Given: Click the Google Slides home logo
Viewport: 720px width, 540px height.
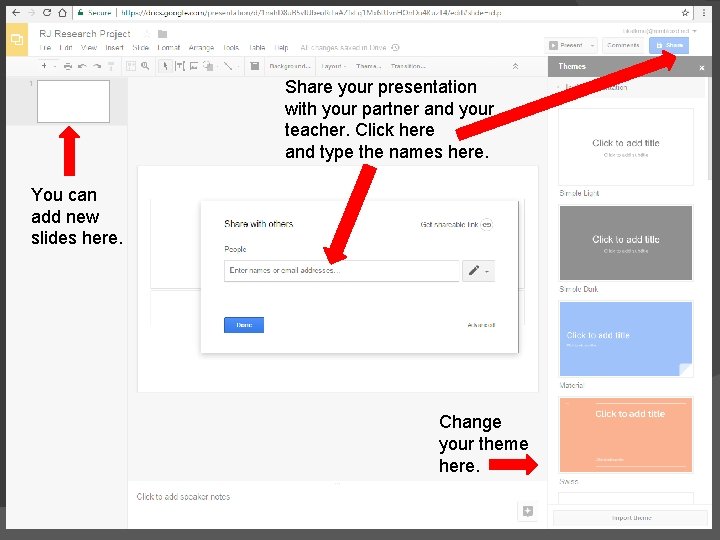Looking at the screenshot, I should pos(17,39).
